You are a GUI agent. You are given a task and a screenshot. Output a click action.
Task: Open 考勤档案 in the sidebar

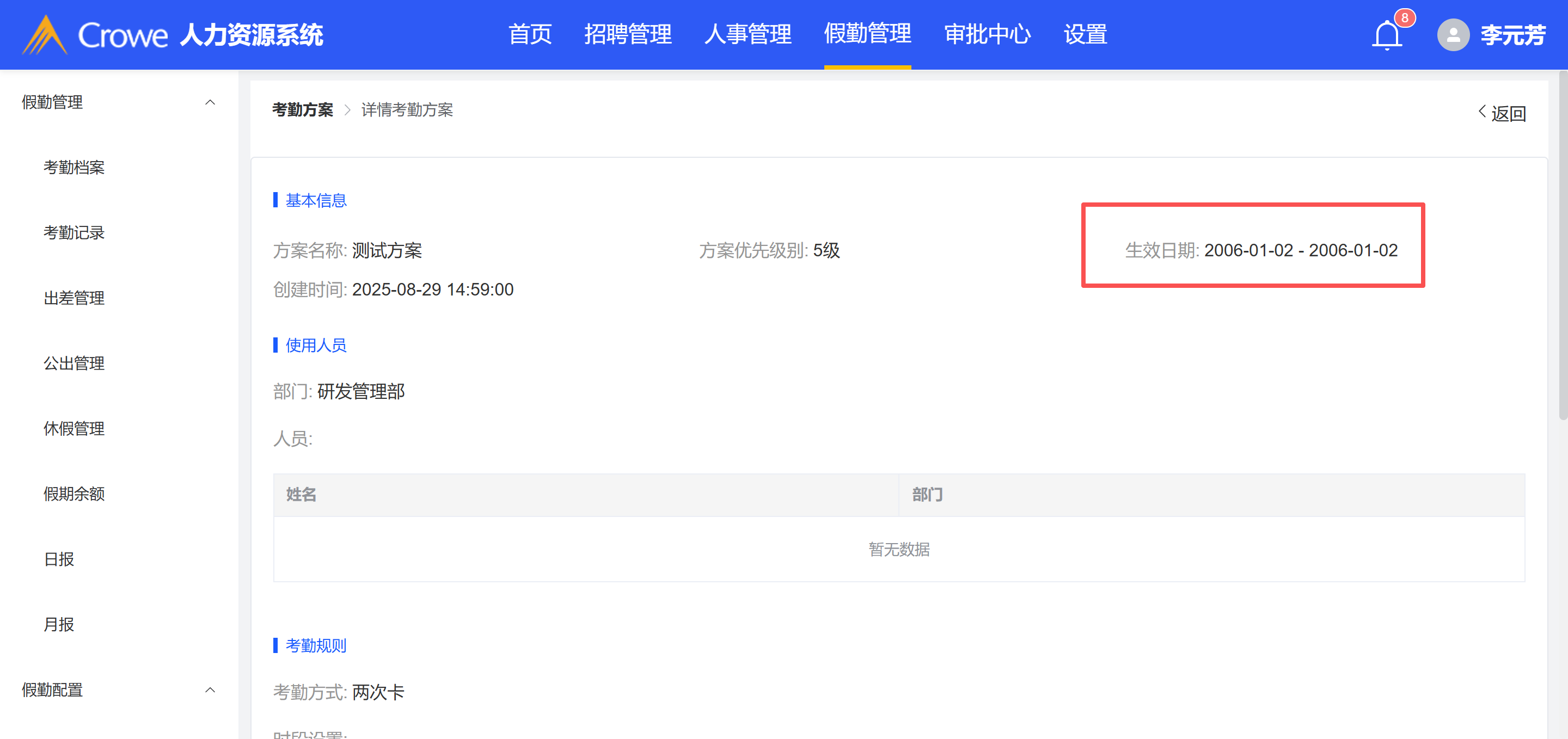[x=74, y=167]
